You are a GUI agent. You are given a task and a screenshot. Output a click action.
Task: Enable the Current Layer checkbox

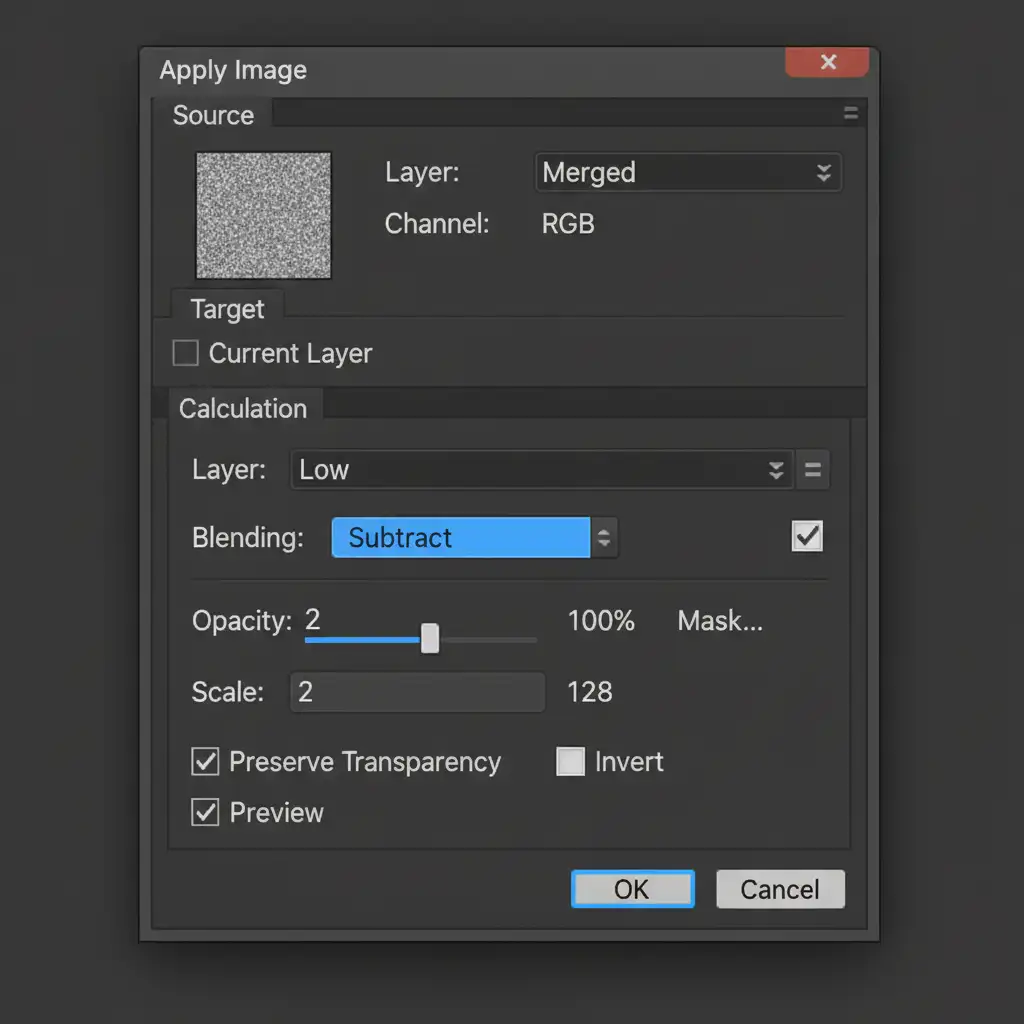[186, 354]
